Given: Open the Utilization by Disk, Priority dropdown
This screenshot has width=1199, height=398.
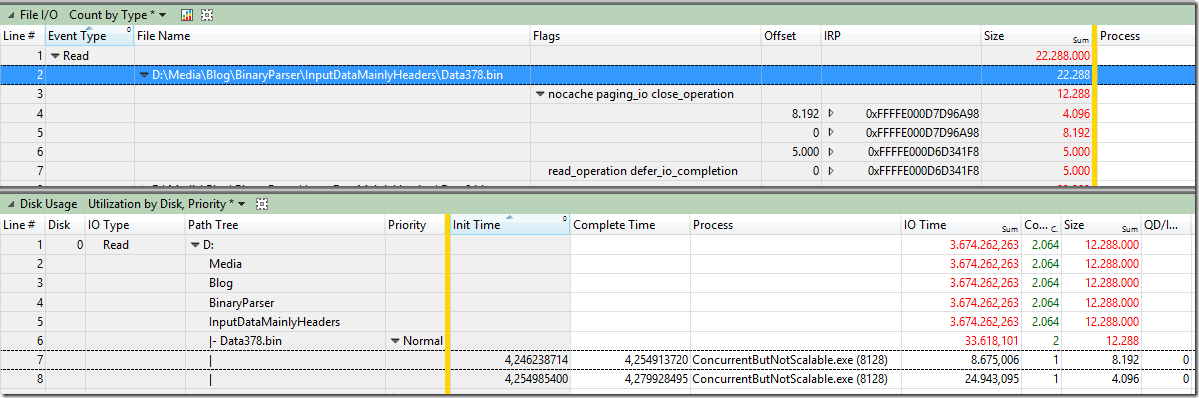Looking at the screenshot, I should (x=167, y=204).
